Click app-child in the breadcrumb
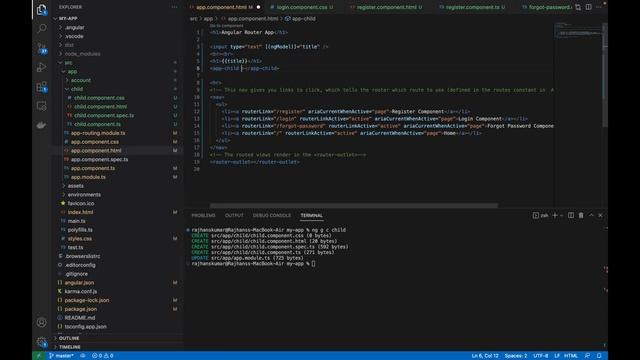 (300, 19)
